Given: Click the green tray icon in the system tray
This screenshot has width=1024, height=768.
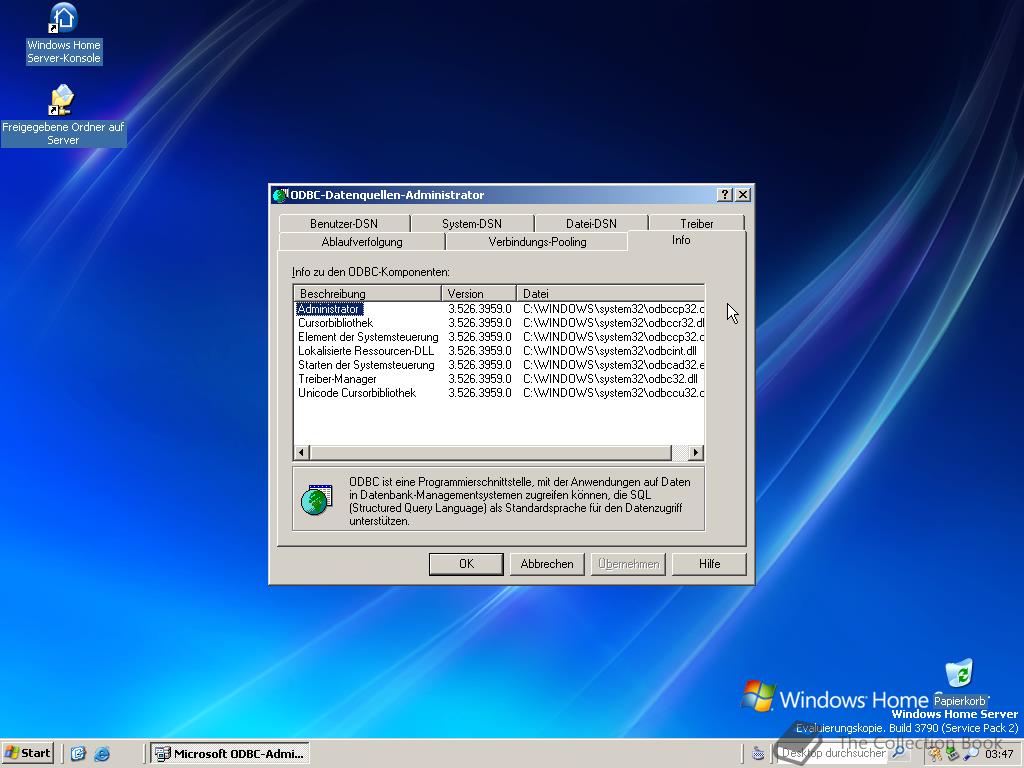Looking at the screenshot, I should tap(953, 754).
